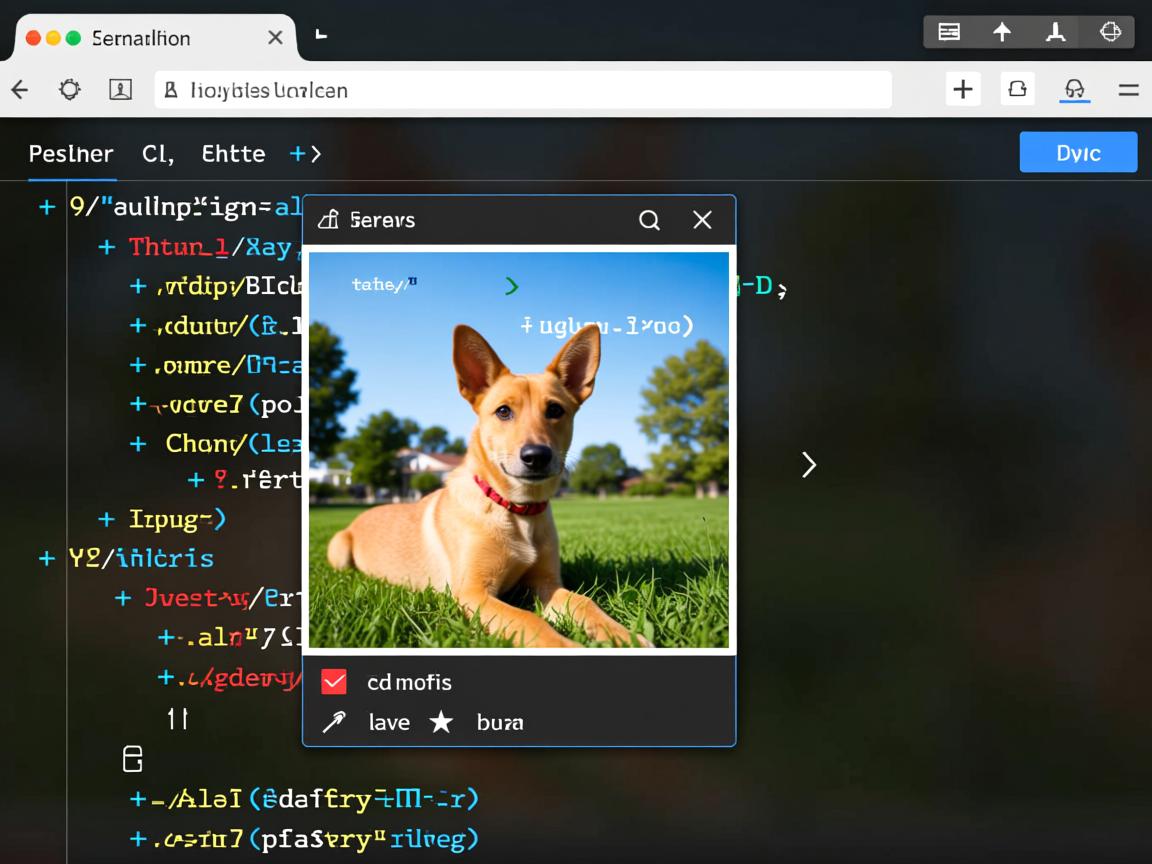Image resolution: width=1152 pixels, height=864 pixels.
Task: Click the pin icon beside lave
Action: tap(334, 722)
